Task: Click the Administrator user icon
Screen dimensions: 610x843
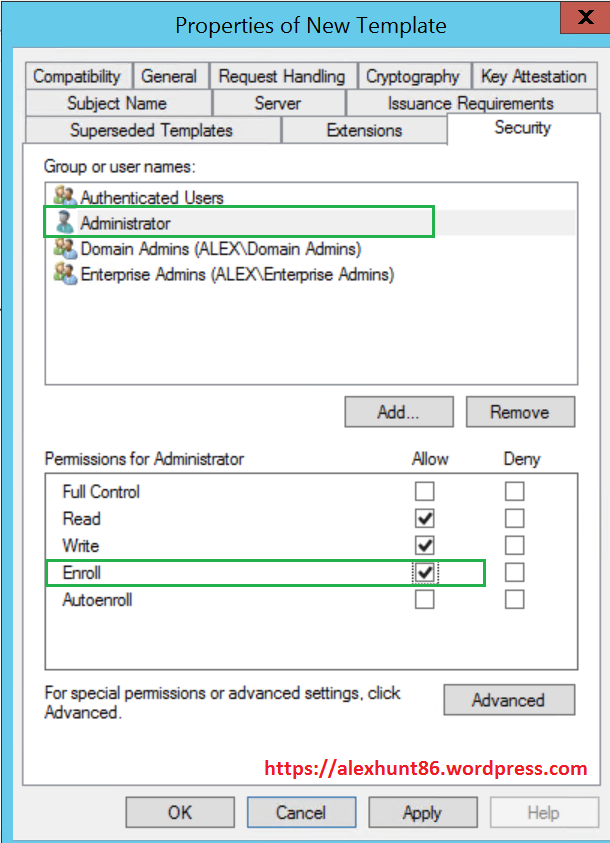Action: pos(65,223)
